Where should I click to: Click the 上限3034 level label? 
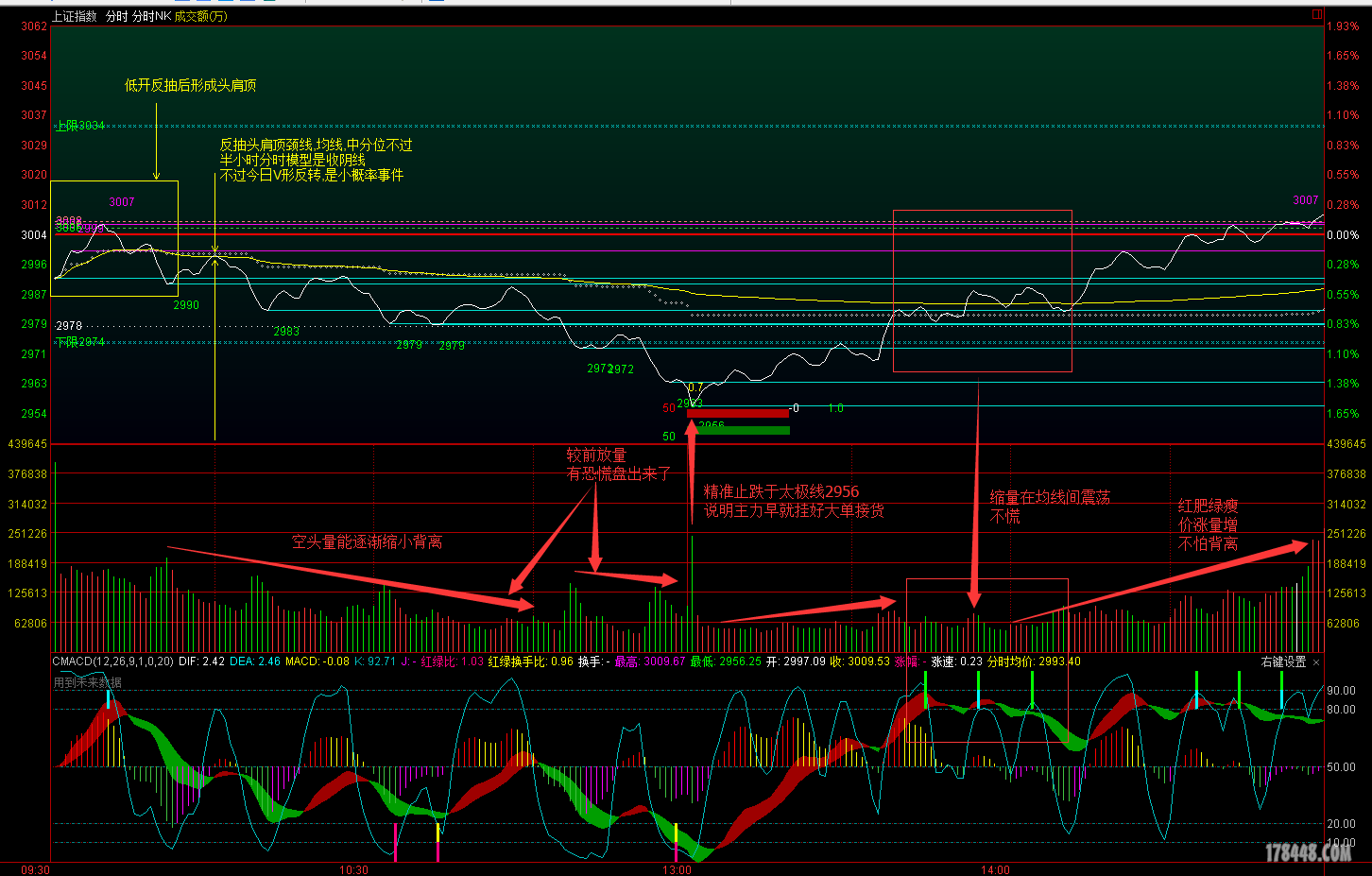pyautogui.click(x=80, y=126)
